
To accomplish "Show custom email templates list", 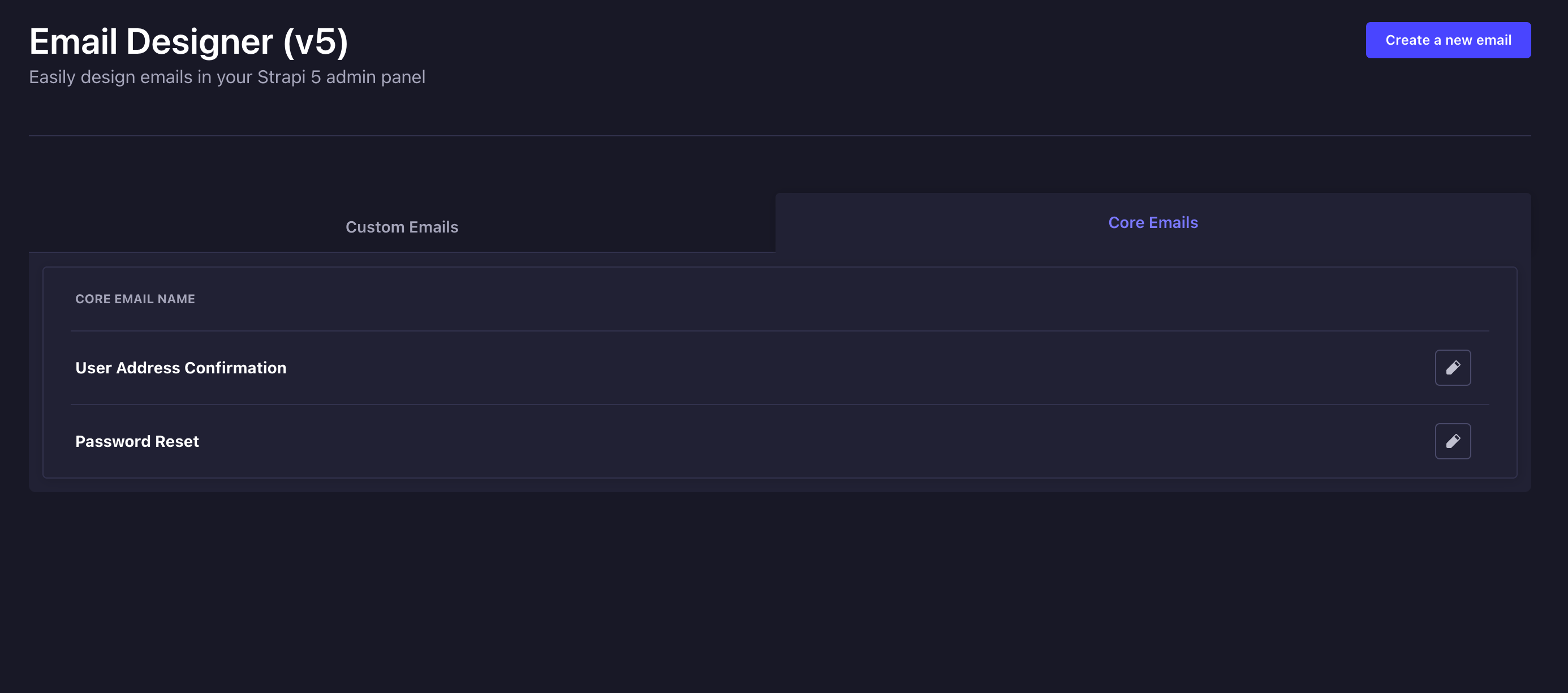I will point(402,227).
